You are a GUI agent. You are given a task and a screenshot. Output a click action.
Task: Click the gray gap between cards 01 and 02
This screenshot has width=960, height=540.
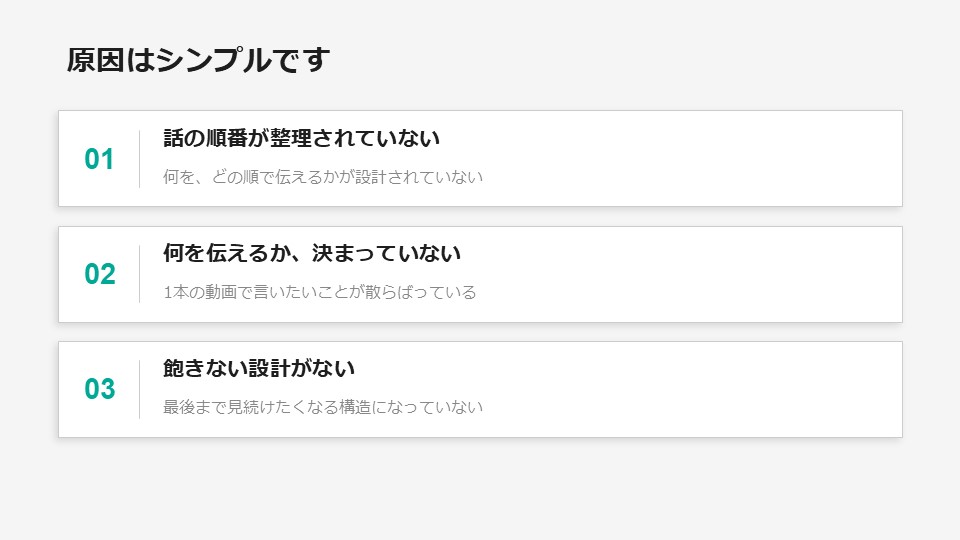[480, 216]
